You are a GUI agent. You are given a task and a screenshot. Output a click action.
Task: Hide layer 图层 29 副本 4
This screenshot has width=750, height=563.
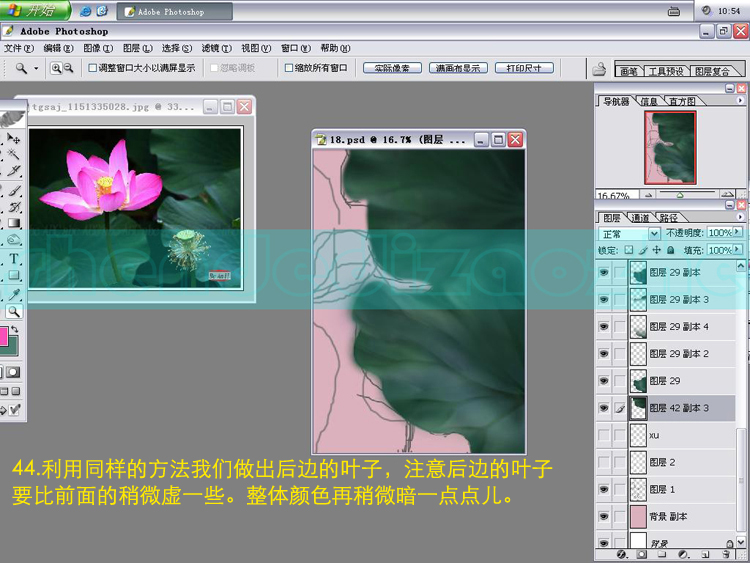[604, 326]
